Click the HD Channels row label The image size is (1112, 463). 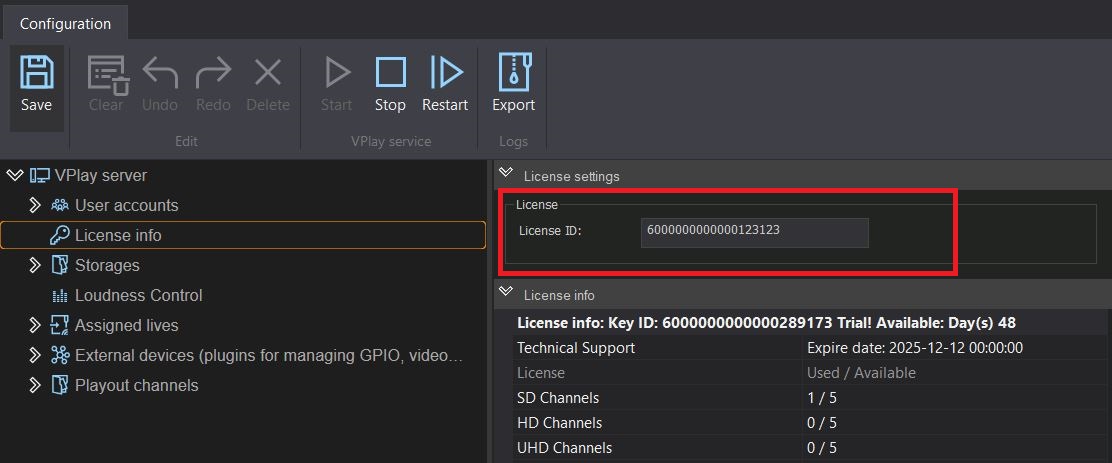click(560, 423)
